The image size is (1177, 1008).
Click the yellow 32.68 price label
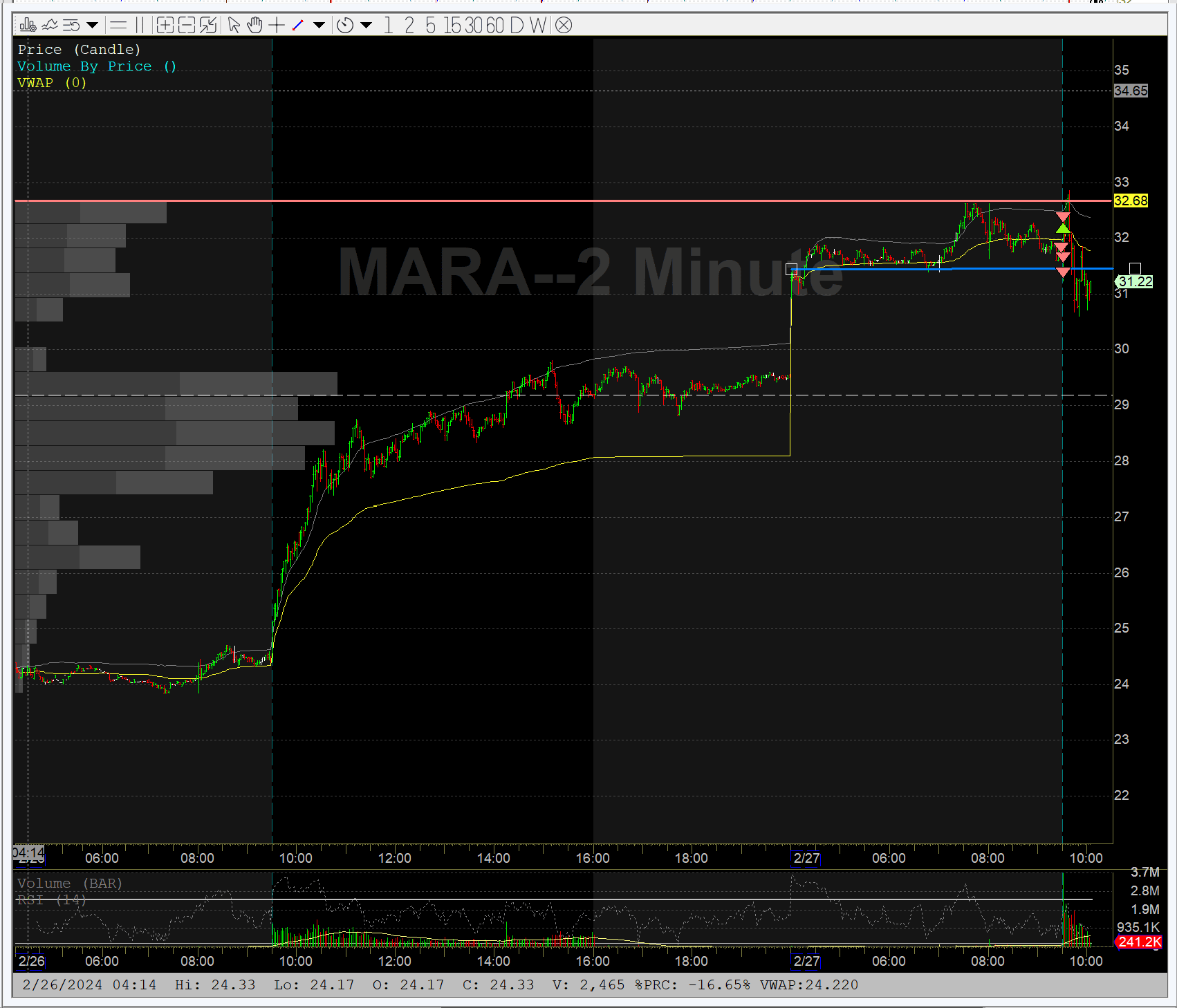click(x=1131, y=200)
